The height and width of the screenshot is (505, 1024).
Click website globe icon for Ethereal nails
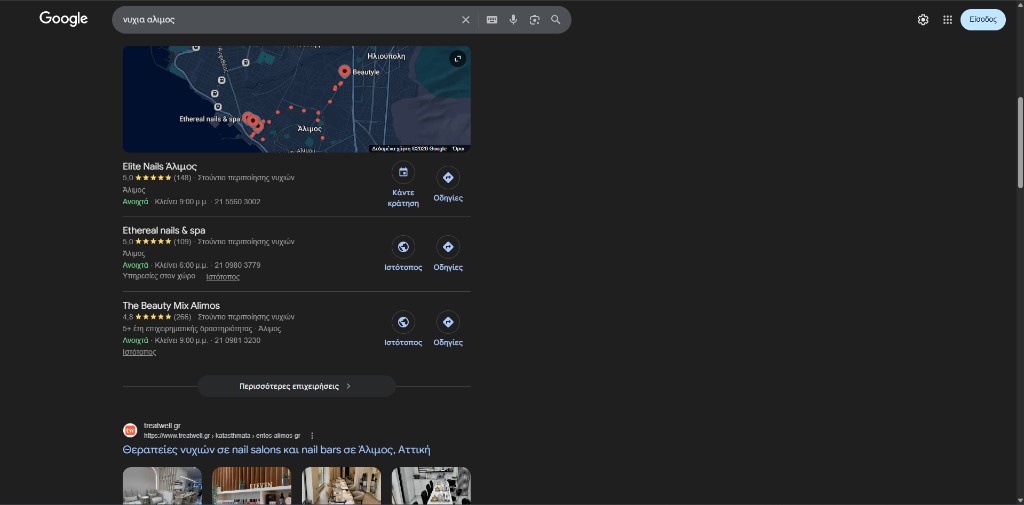pos(403,247)
